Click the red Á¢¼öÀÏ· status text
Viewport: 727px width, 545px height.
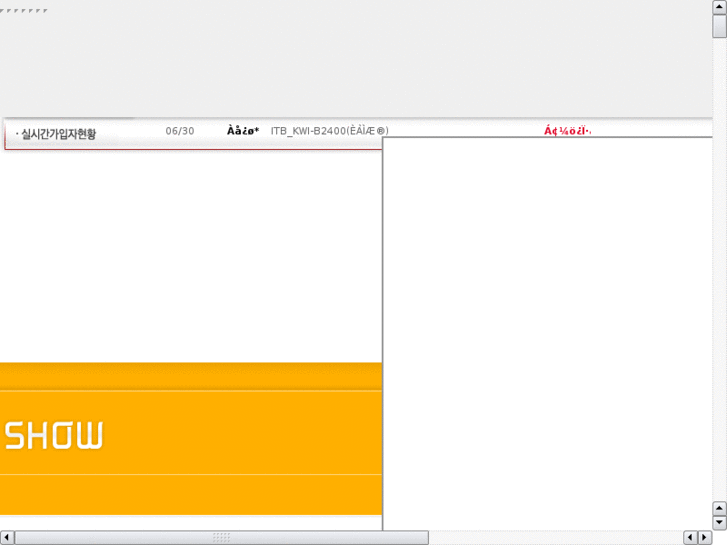click(568, 131)
